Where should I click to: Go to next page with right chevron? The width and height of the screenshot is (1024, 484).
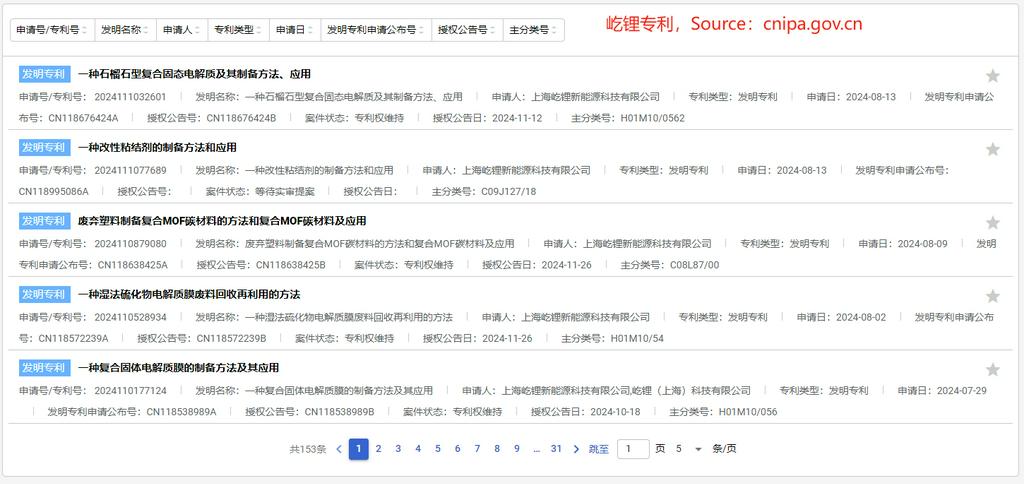tap(576, 449)
